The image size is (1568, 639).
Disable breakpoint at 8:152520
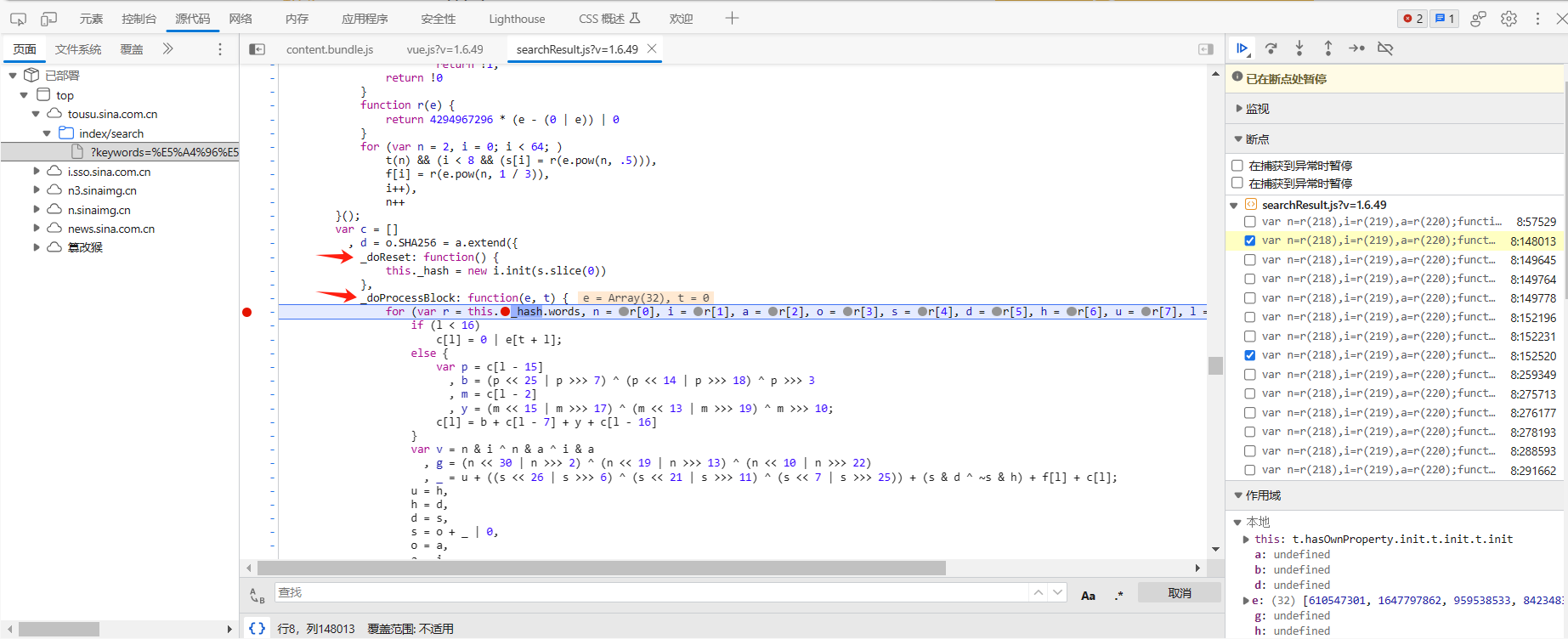coord(1249,355)
